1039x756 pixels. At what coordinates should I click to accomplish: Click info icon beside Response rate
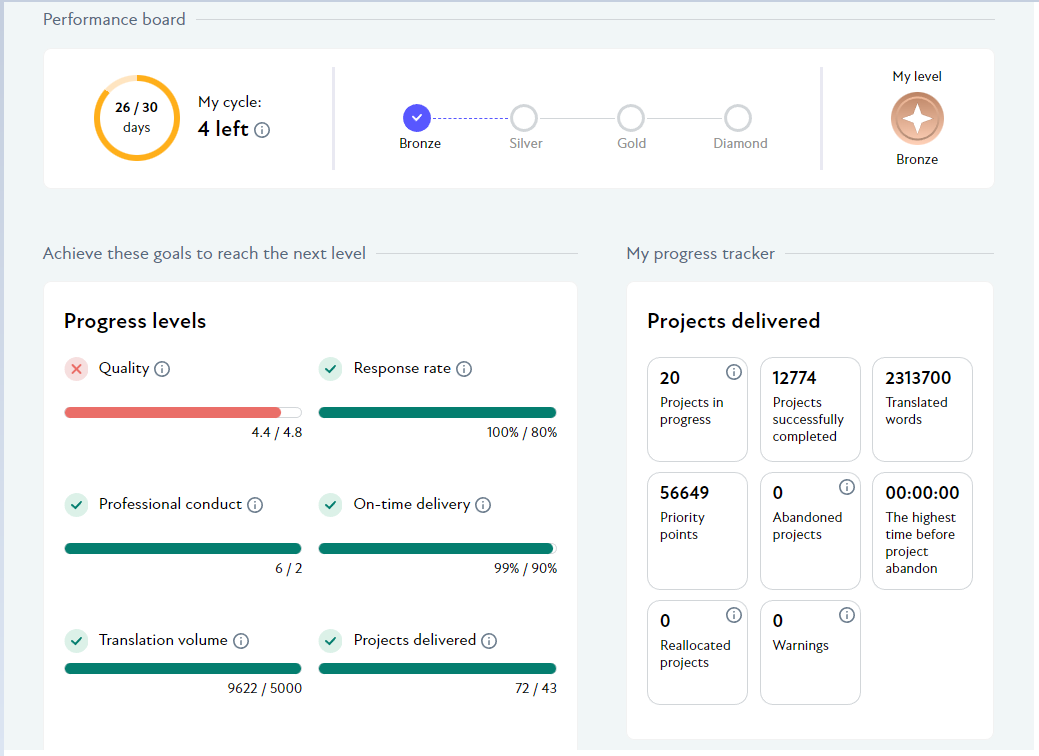464,369
